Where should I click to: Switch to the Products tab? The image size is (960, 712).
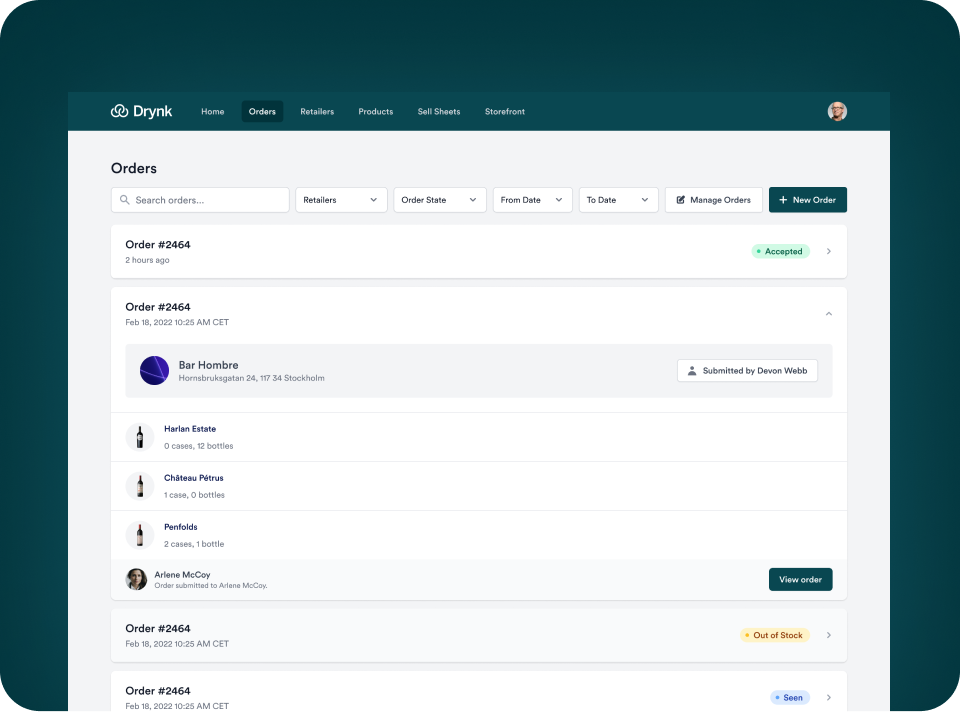click(376, 111)
